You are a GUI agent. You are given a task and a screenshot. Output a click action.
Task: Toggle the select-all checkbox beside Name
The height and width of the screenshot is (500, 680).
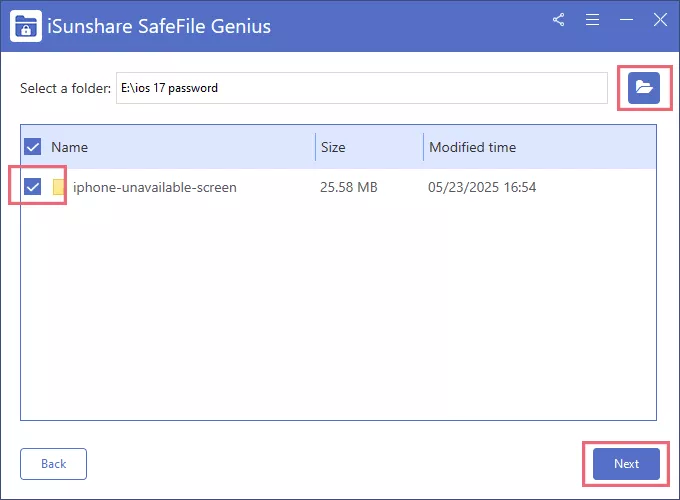(33, 147)
